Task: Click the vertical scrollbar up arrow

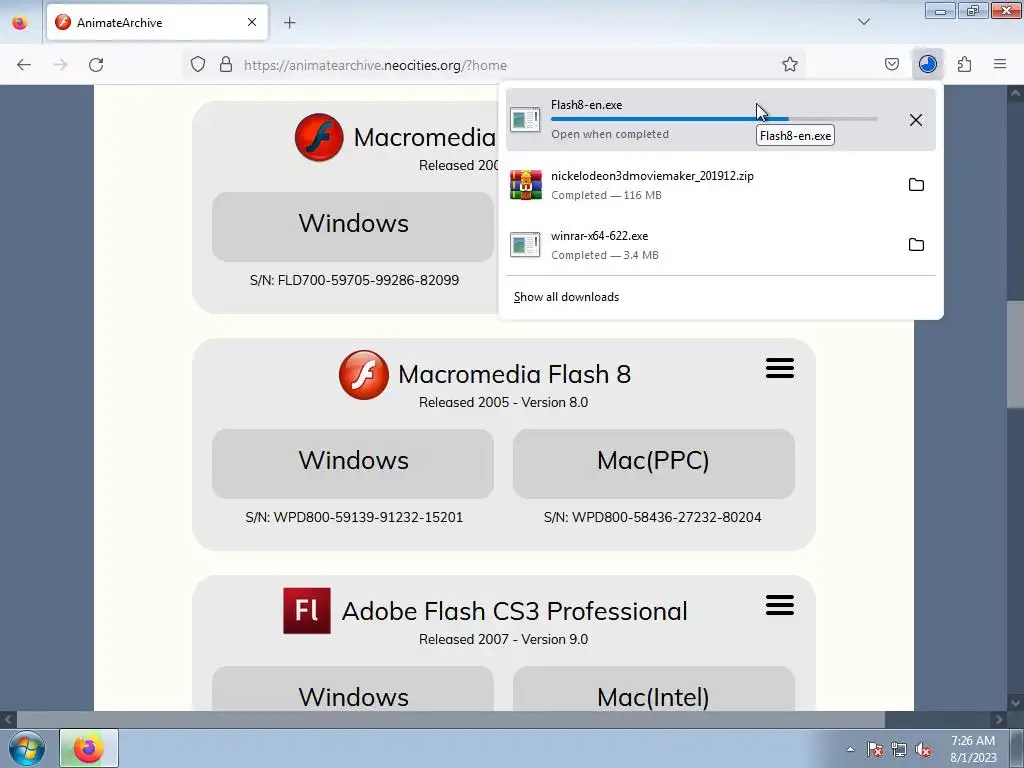Action: click(x=1015, y=93)
